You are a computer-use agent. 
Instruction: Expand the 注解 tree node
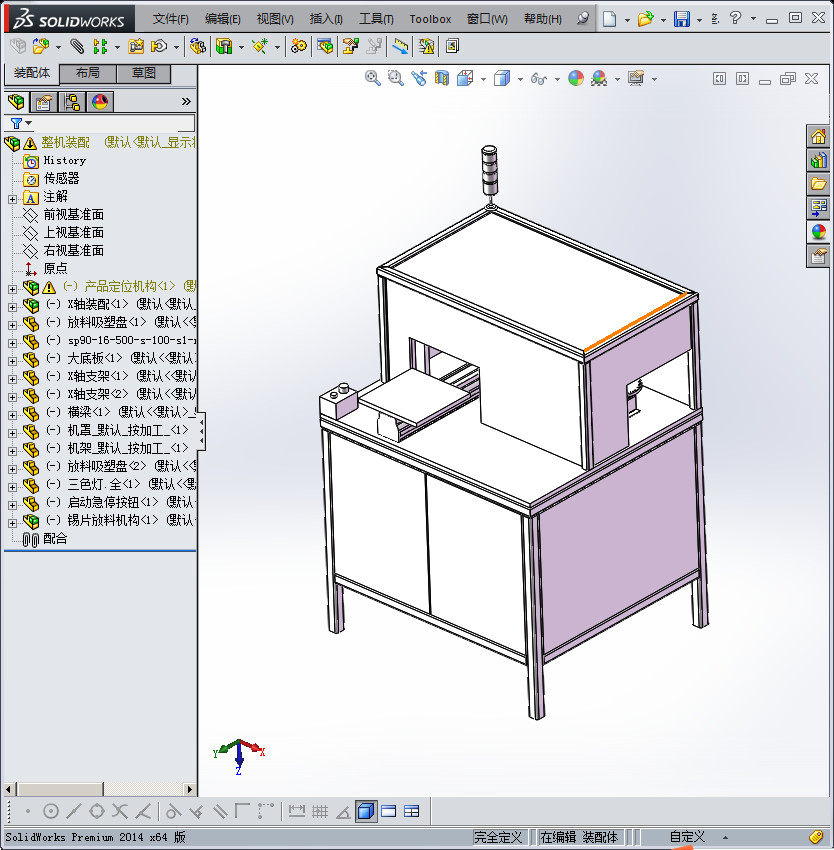click(x=12, y=199)
